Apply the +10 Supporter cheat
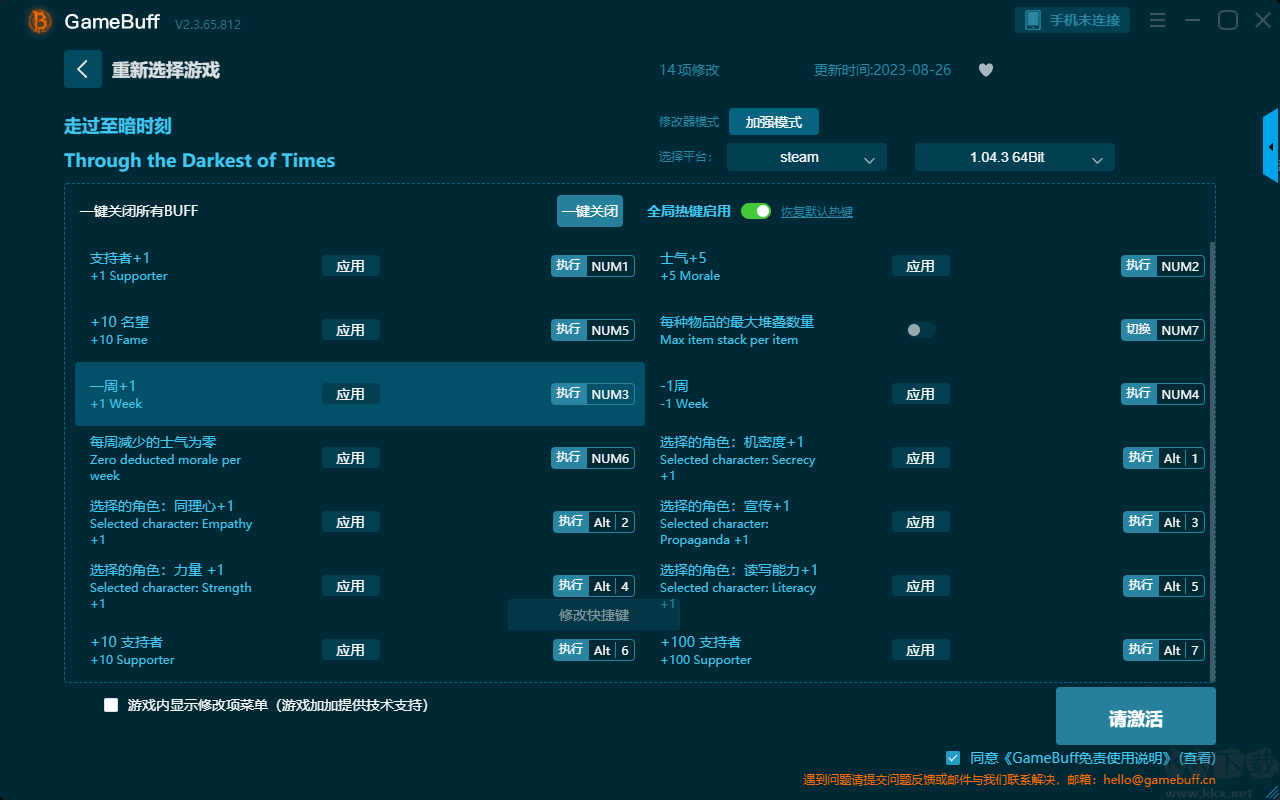The width and height of the screenshot is (1280, 800). [351, 650]
